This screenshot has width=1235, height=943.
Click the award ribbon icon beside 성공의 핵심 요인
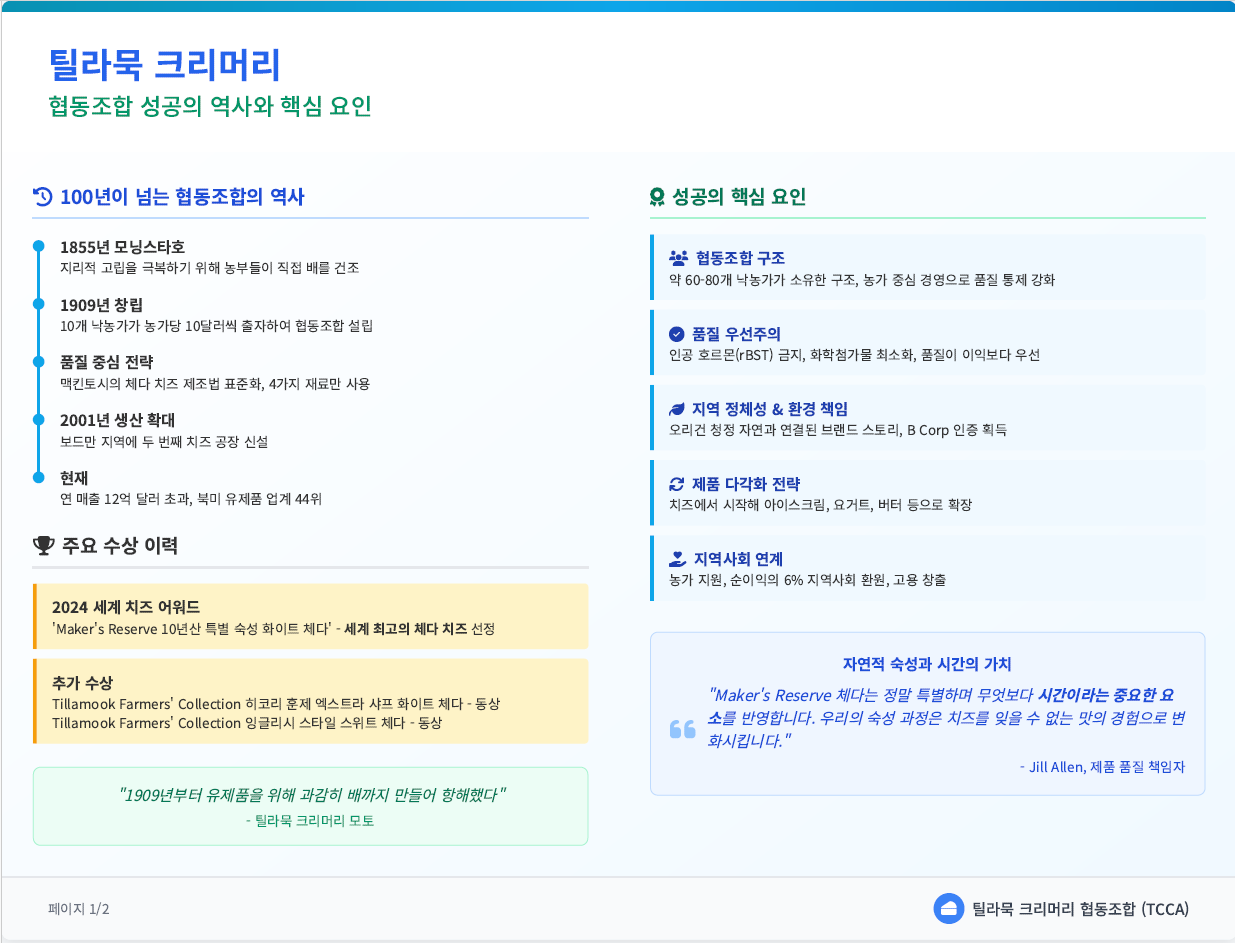click(x=657, y=197)
